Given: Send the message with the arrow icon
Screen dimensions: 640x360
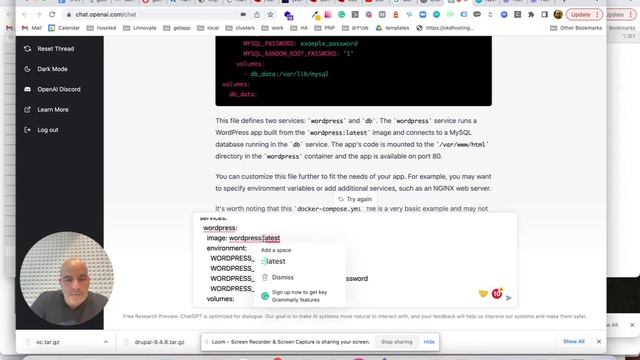Looking at the screenshot, I should [509, 298].
